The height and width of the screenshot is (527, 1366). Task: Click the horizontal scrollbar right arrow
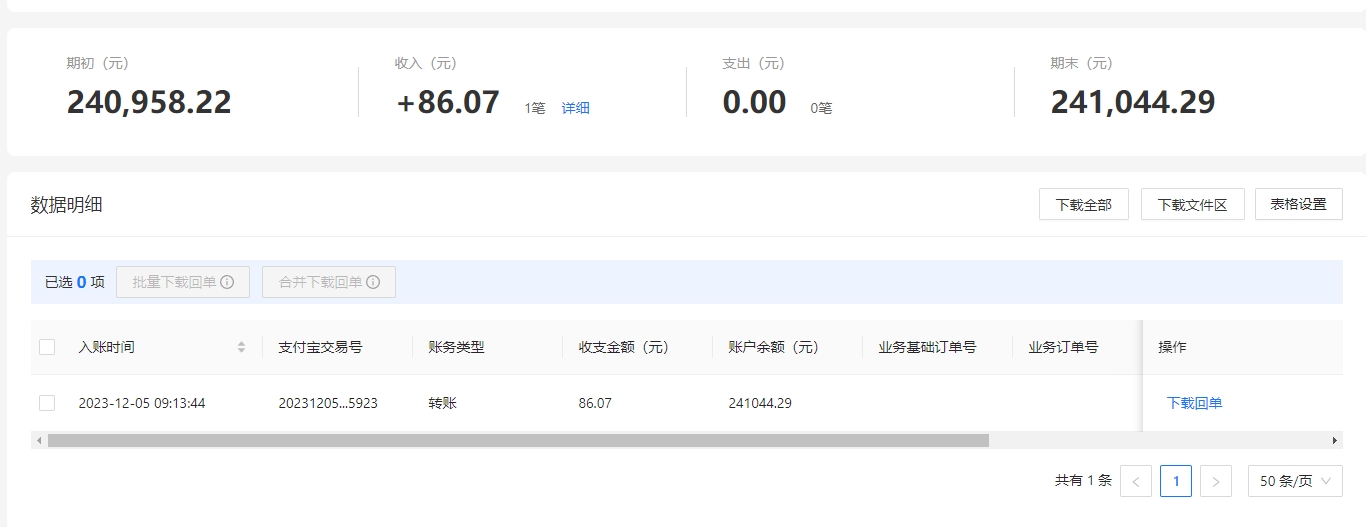1335,440
